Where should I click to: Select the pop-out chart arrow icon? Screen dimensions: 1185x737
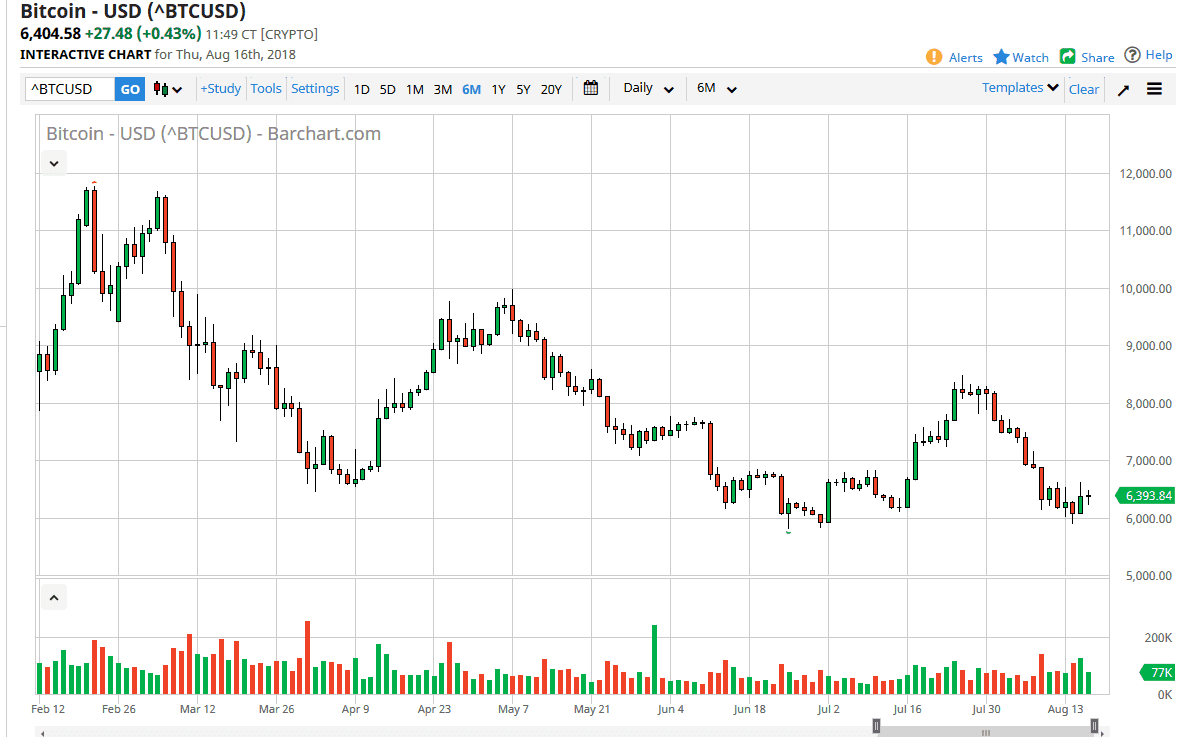pyautogui.click(x=1121, y=89)
